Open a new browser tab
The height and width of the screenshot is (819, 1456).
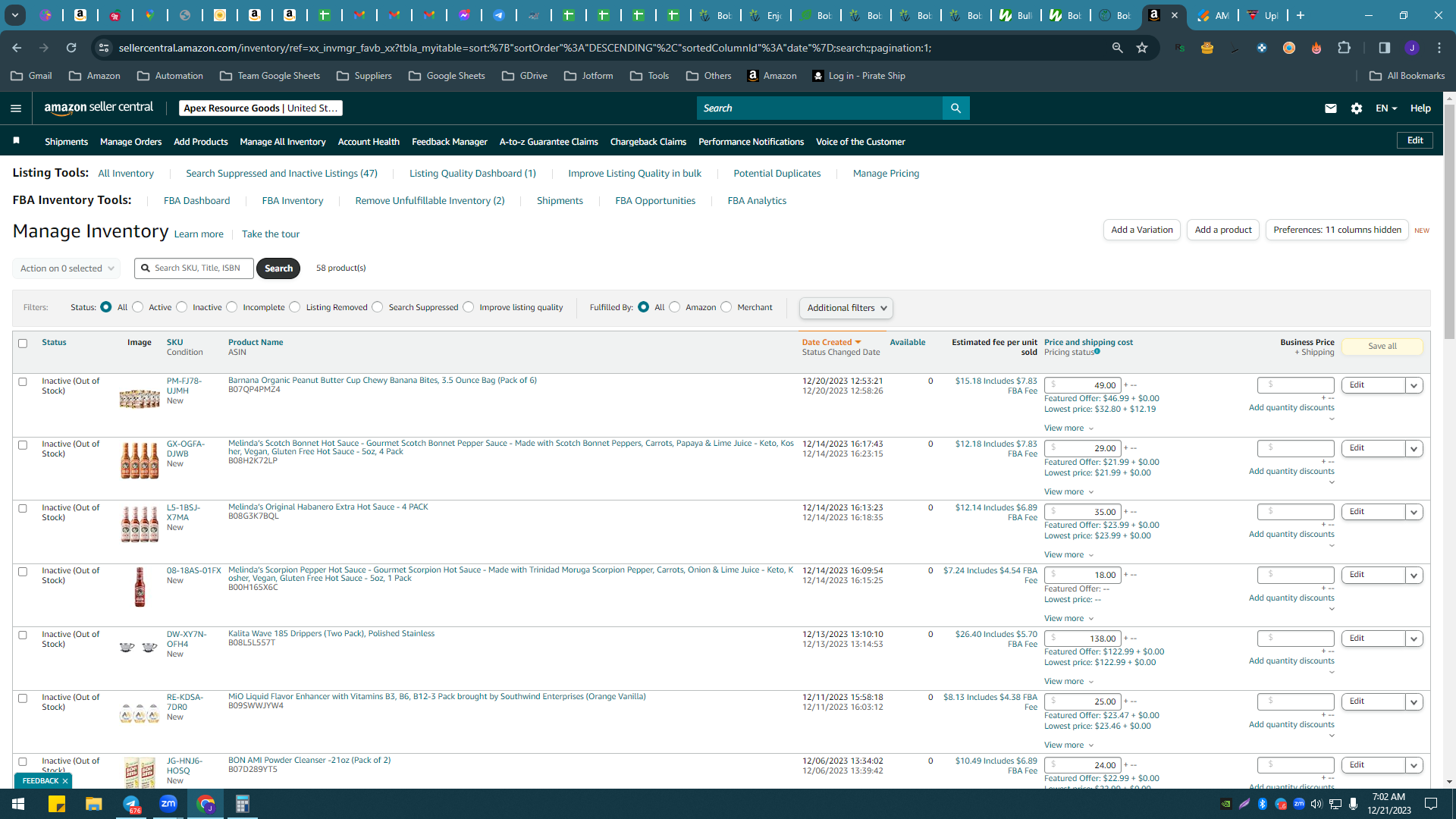(x=1301, y=15)
